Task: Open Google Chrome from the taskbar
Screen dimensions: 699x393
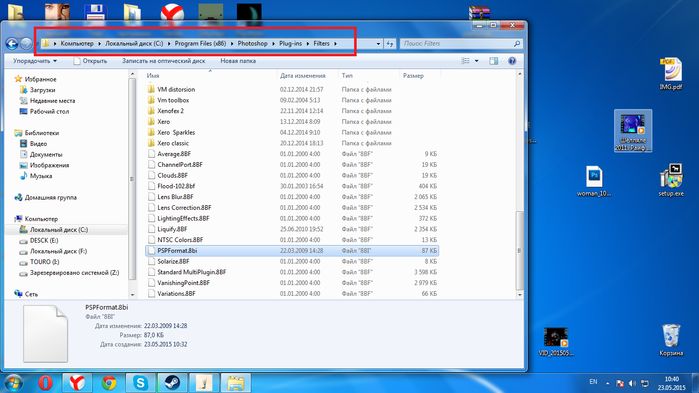Action: point(109,383)
